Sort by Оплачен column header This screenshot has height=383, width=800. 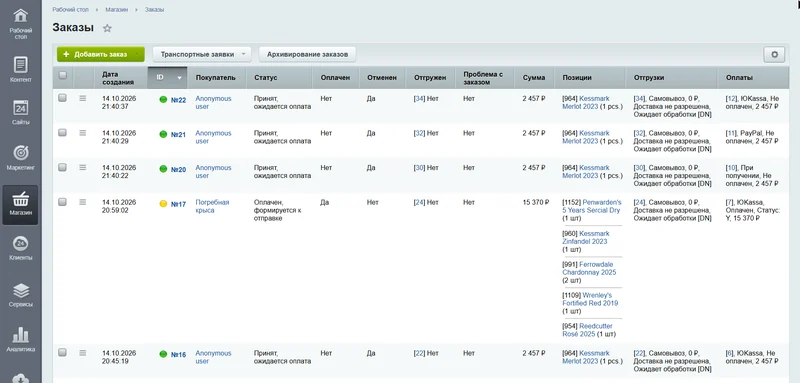coord(335,78)
